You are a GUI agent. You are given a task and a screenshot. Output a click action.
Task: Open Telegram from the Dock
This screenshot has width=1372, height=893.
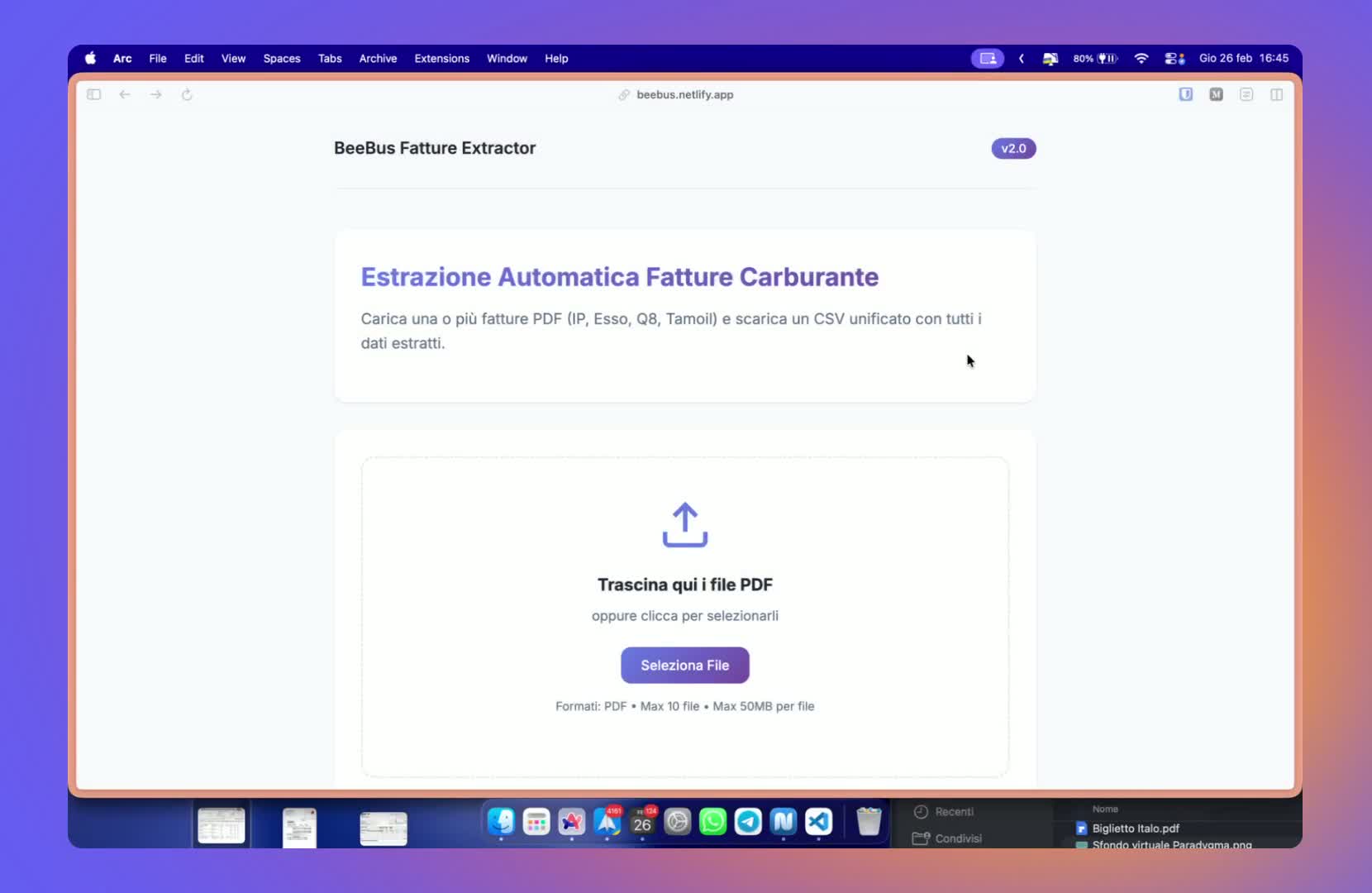point(748,822)
